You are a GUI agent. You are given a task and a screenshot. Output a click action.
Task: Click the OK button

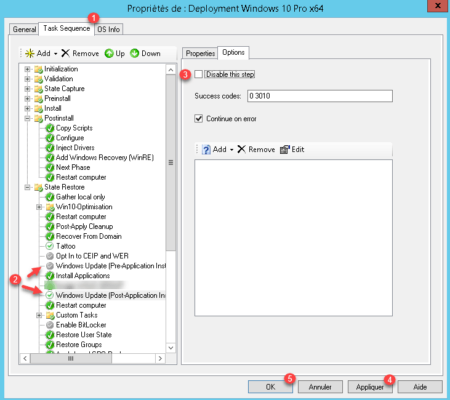pos(270,387)
